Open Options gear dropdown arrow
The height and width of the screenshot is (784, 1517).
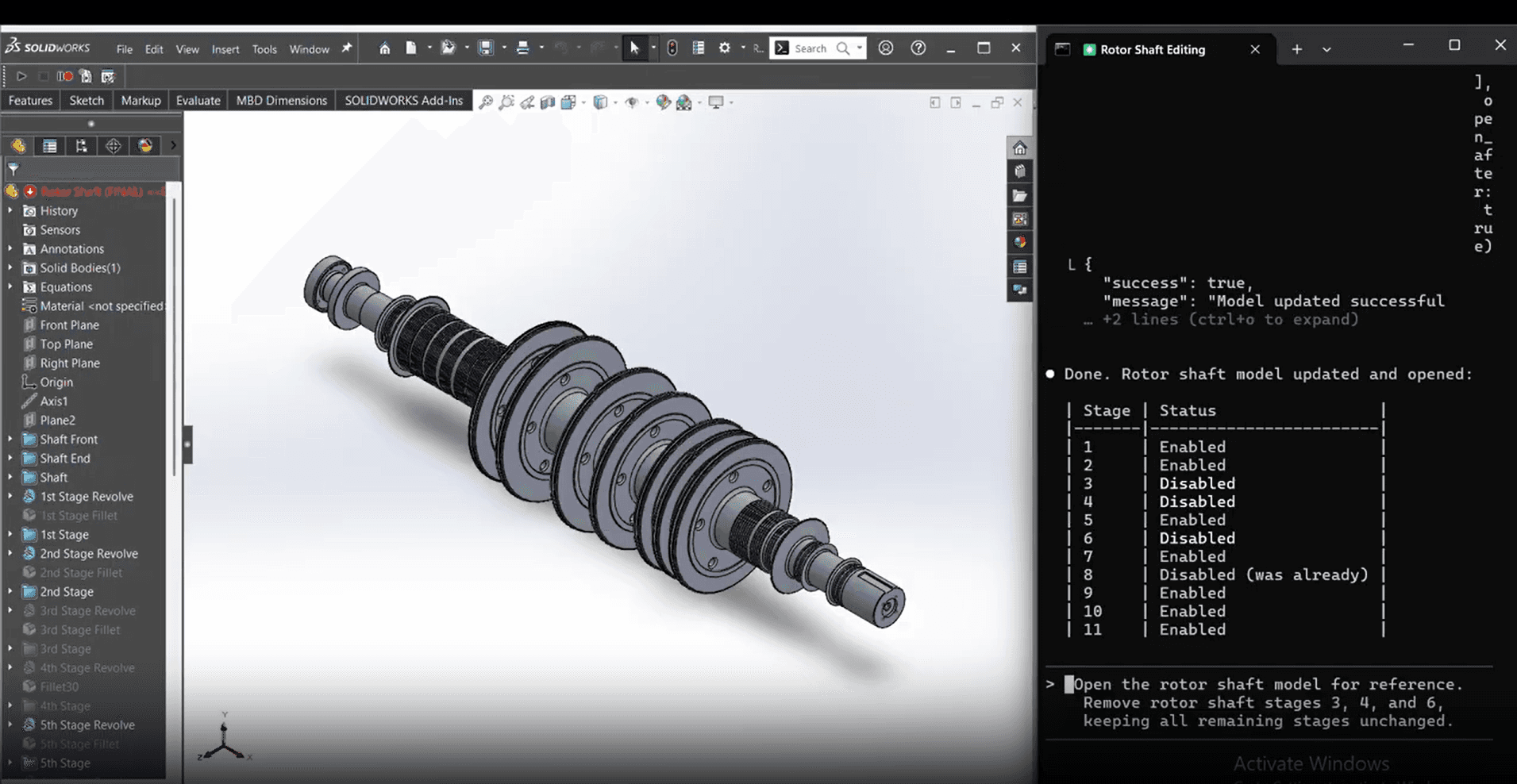pyautogui.click(x=743, y=48)
